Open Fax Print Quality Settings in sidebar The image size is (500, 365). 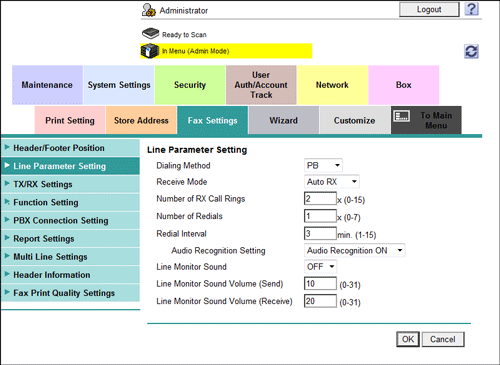(70, 293)
